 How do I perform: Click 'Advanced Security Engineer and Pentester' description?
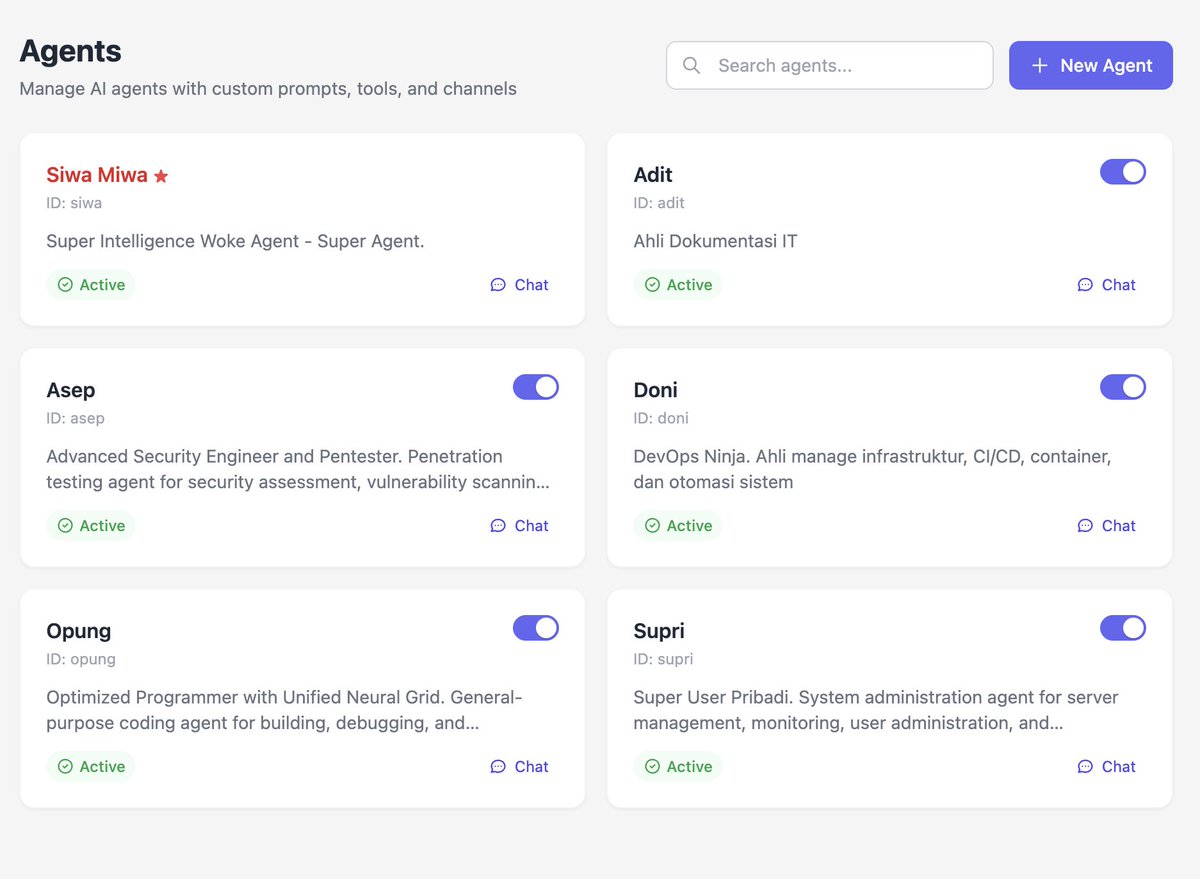click(298, 469)
